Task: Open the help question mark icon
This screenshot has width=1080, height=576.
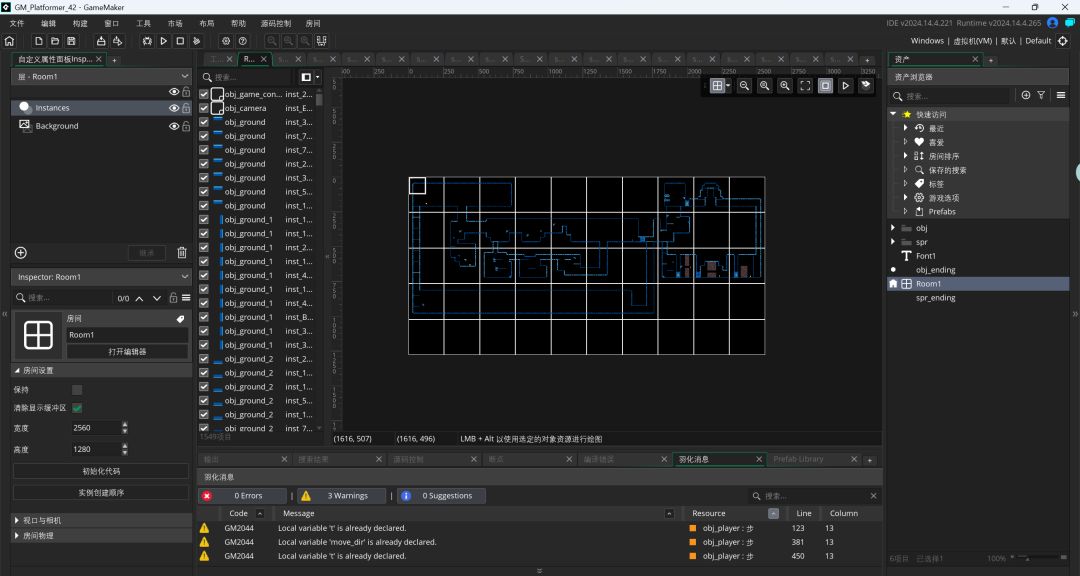Action: tap(242, 41)
